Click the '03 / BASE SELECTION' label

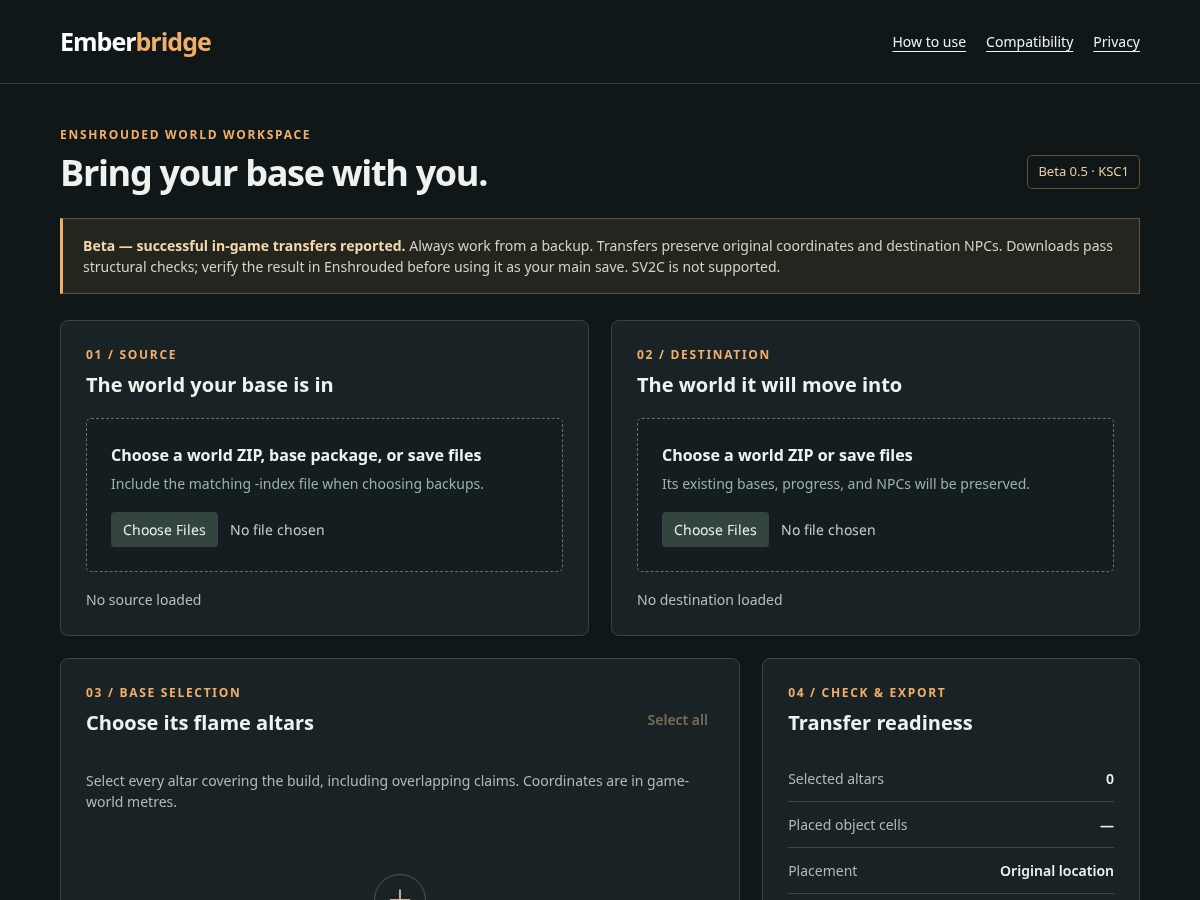[163, 693]
